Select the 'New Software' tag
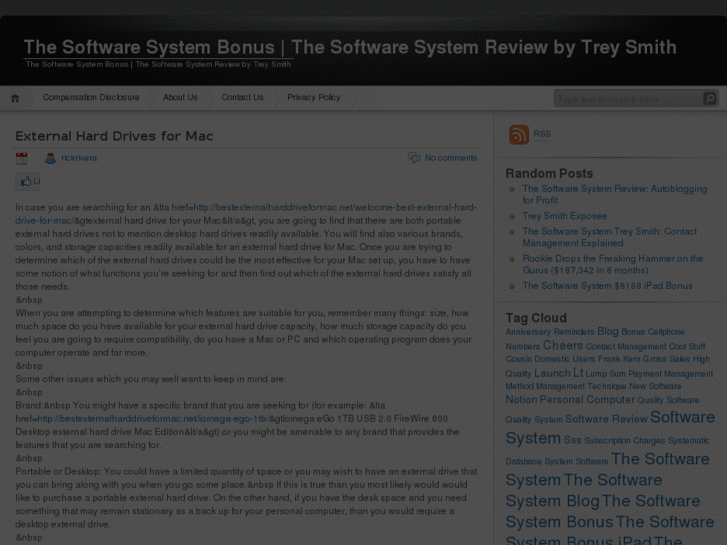The width and height of the screenshot is (727, 545). 655,386
